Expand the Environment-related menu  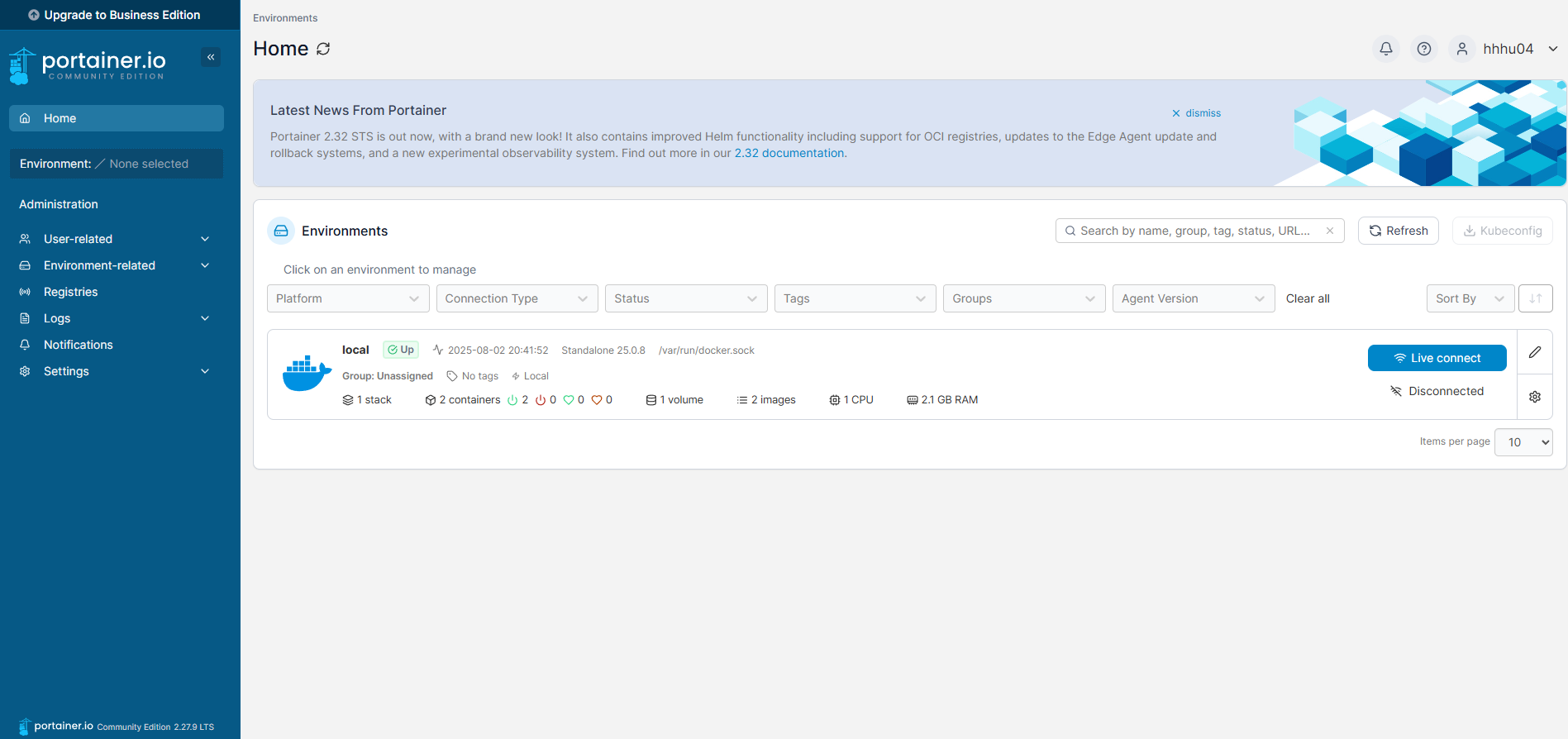click(116, 265)
